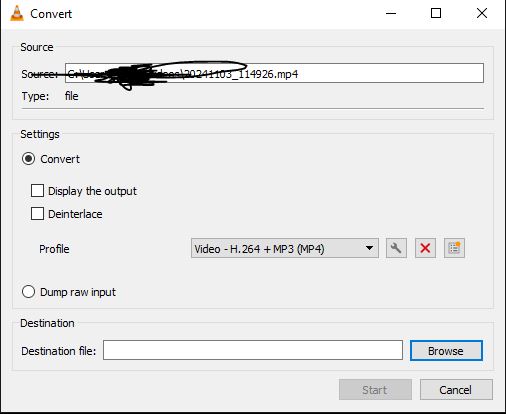Image resolution: width=506 pixels, height=414 pixels.
Task: Create a new profile icon
Action: [x=454, y=248]
